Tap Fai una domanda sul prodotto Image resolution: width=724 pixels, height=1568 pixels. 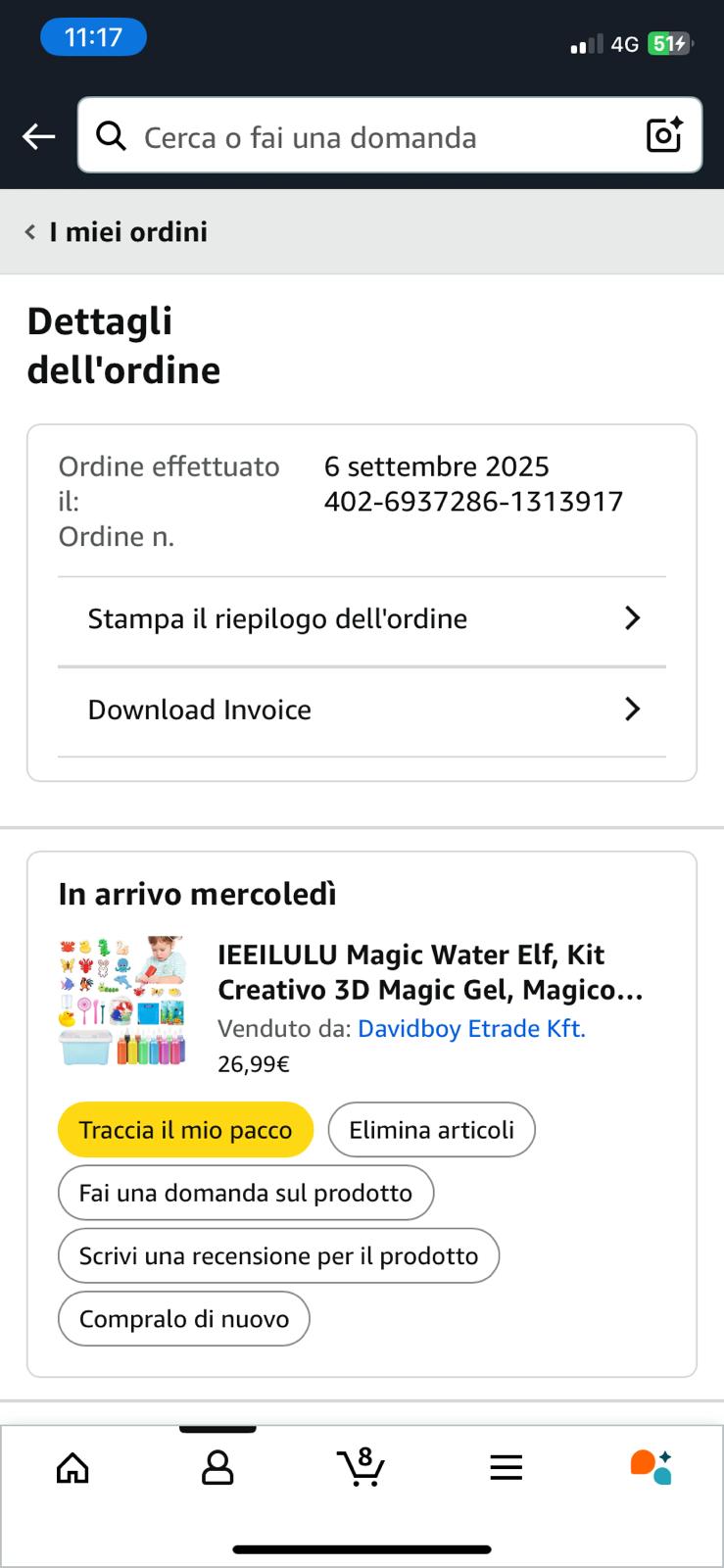pyautogui.click(x=245, y=1193)
